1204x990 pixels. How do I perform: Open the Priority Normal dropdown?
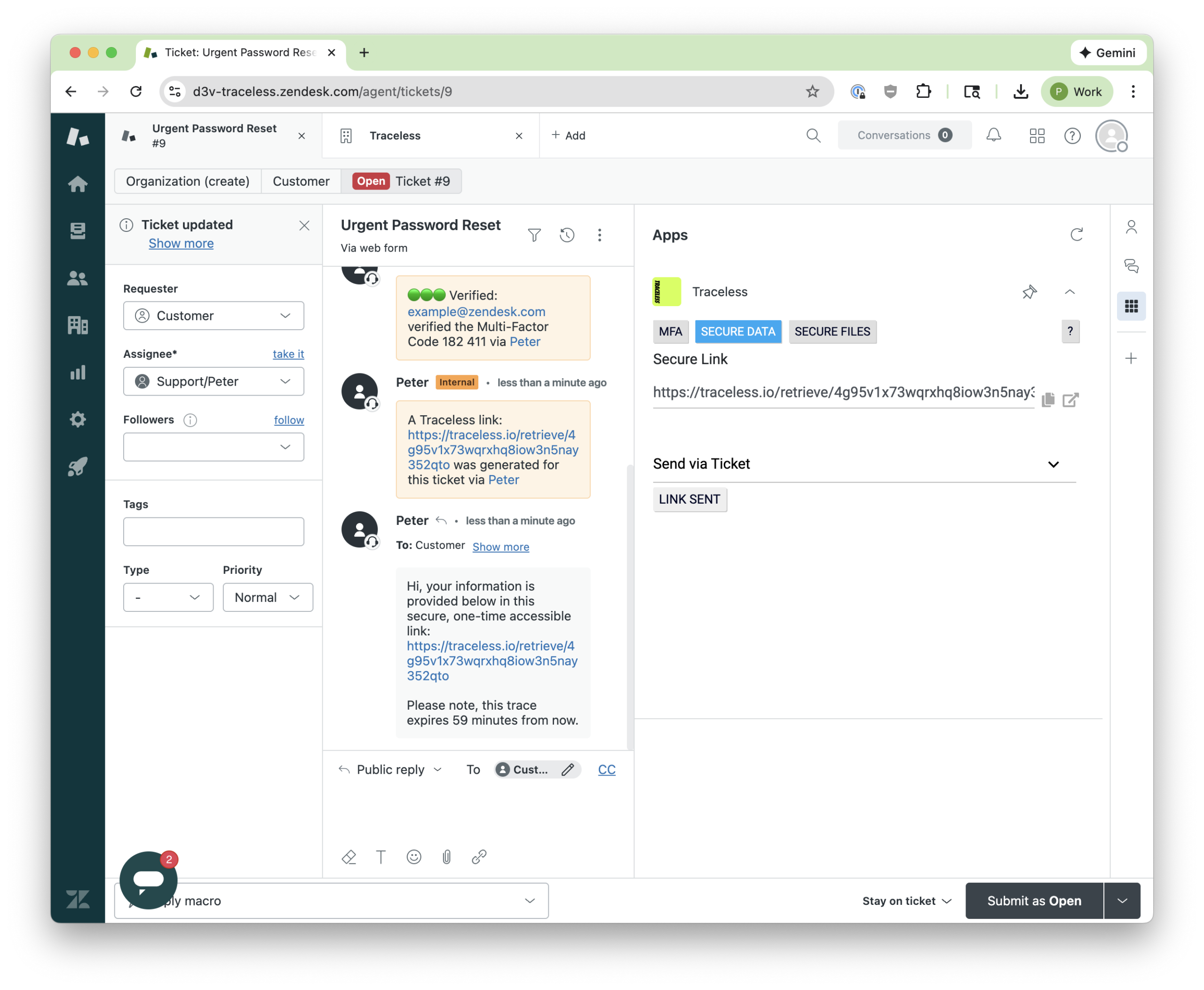point(268,597)
